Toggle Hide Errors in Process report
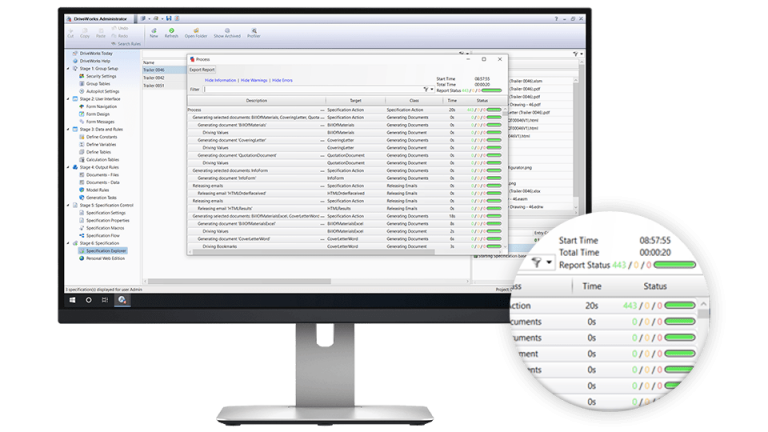 (282, 79)
